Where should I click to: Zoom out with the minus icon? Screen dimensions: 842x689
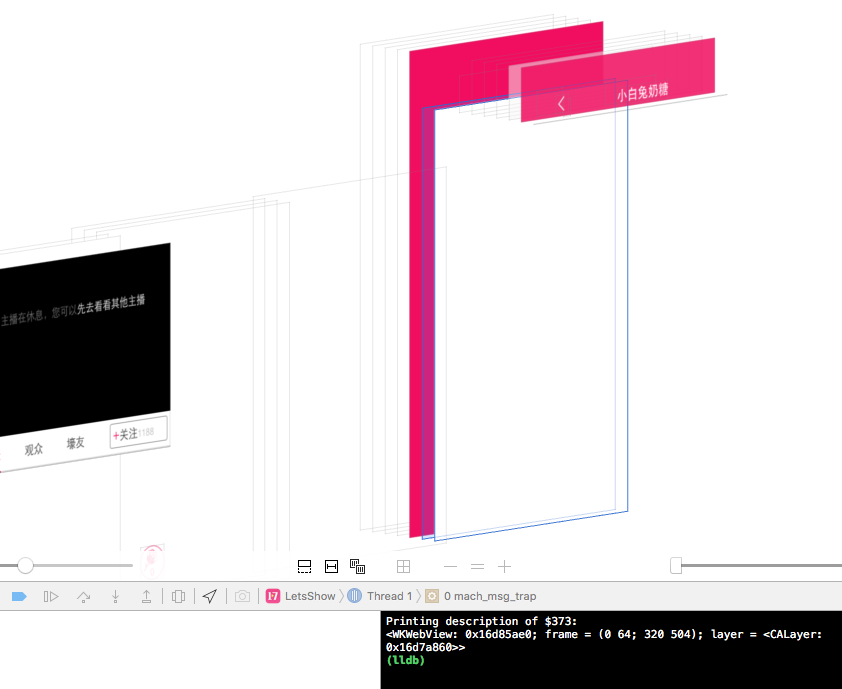click(451, 566)
